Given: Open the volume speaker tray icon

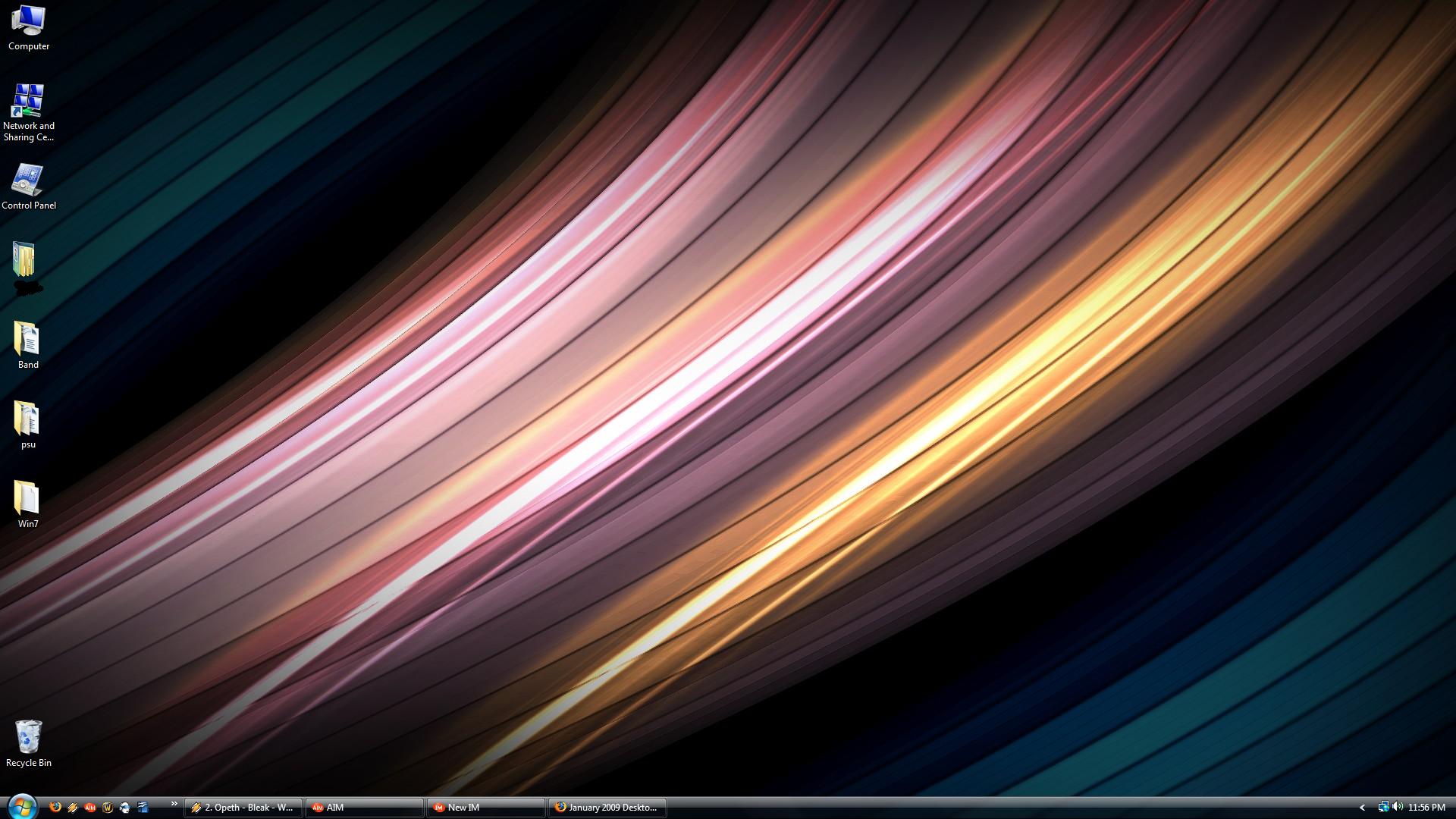Looking at the screenshot, I should (x=1397, y=807).
